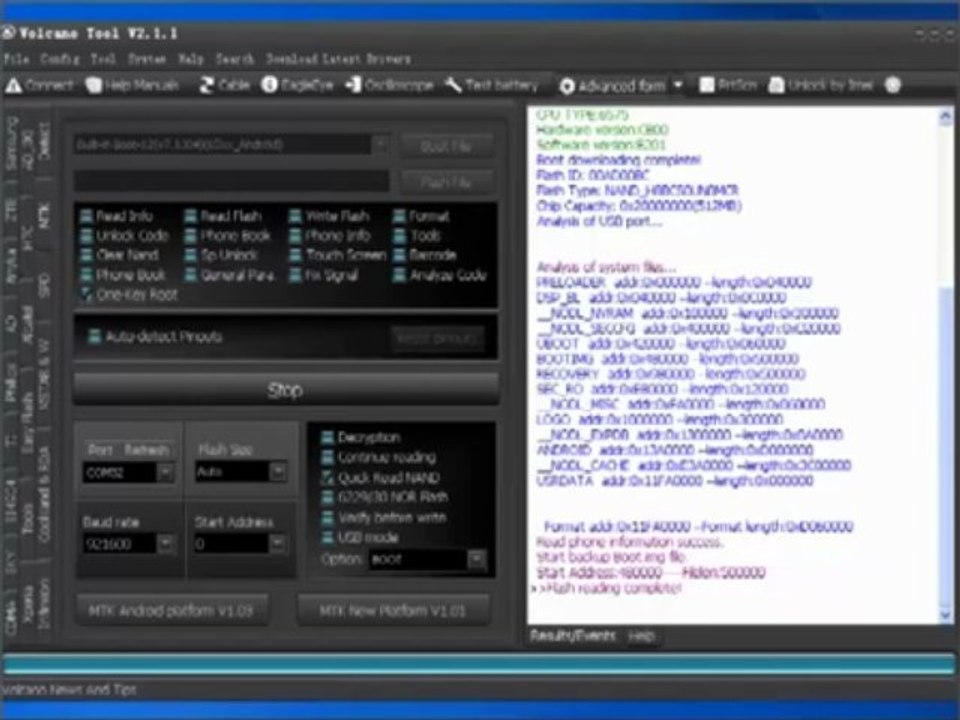Open the EagleEye tool
This screenshot has height=720, width=960.
tap(298, 85)
